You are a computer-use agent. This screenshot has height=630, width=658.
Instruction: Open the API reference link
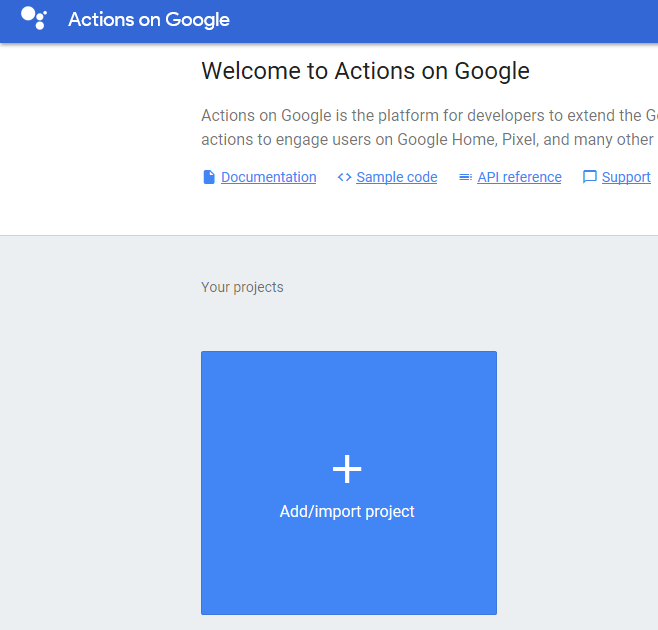(x=519, y=177)
